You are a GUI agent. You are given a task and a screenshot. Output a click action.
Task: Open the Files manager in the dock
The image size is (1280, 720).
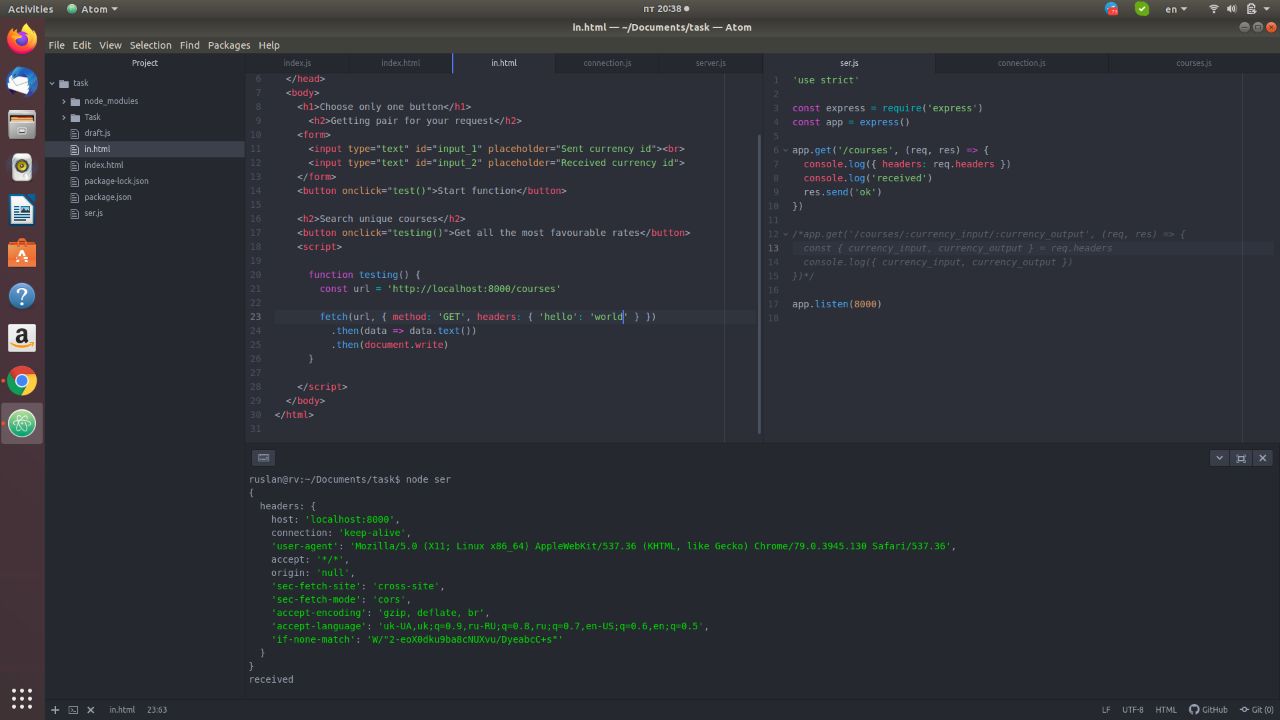coord(22,125)
